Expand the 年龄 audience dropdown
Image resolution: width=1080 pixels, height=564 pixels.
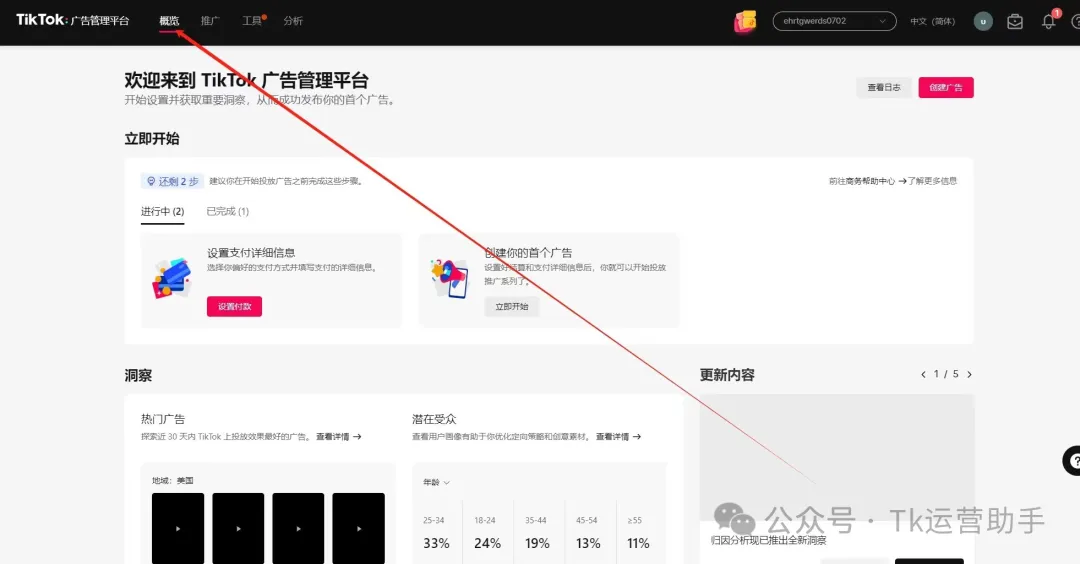[x=436, y=482]
